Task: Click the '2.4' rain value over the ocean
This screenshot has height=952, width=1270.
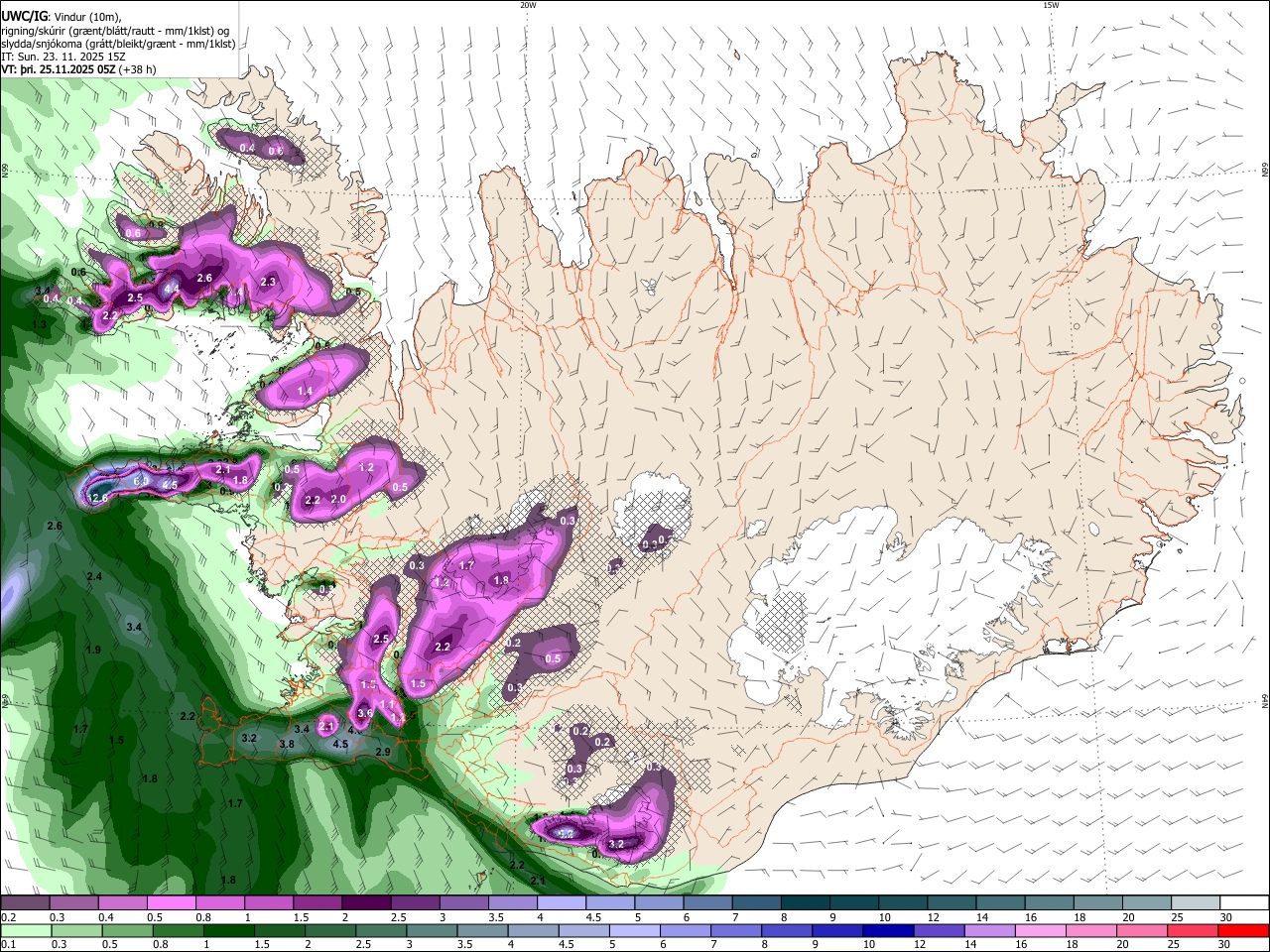Action: pyautogui.click(x=94, y=576)
